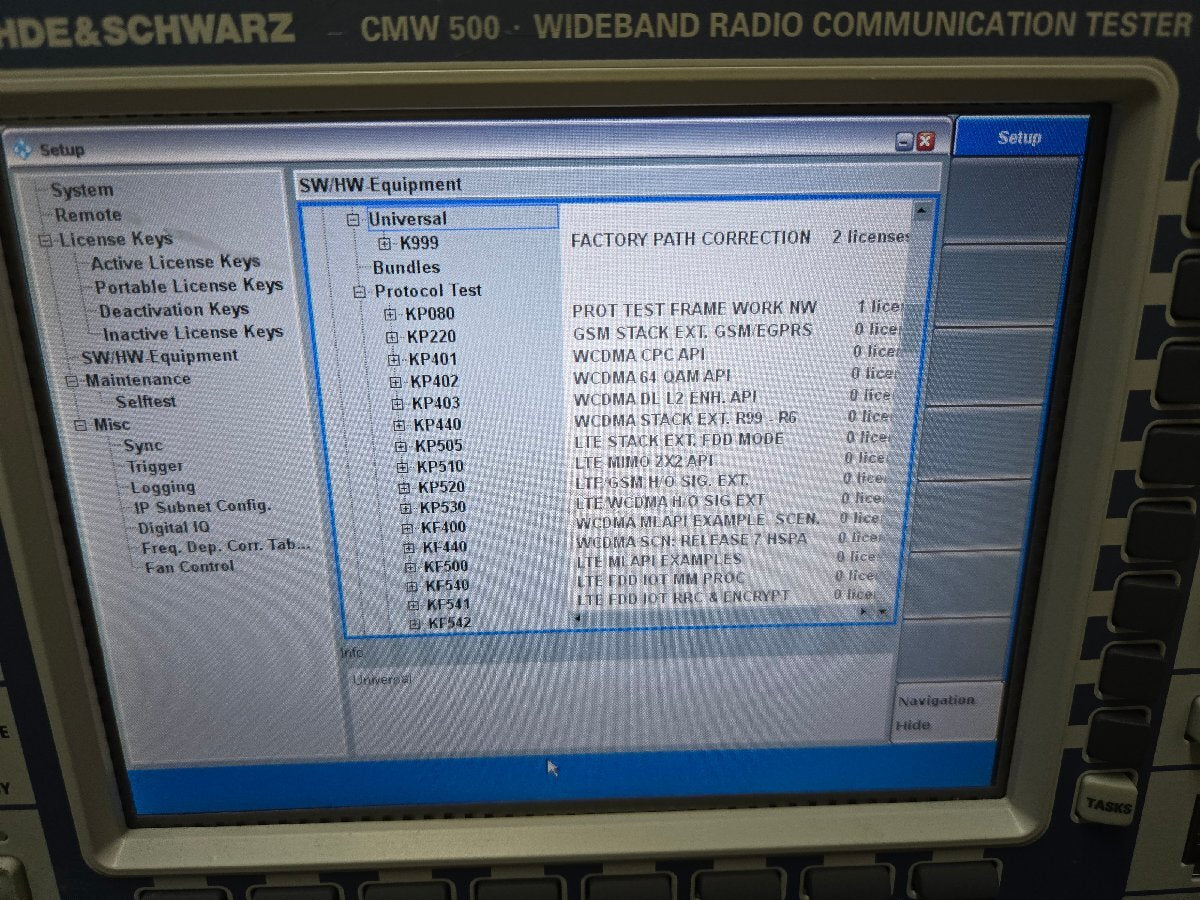Image resolution: width=1200 pixels, height=900 pixels.
Task: Collapse the Universal node
Action: (x=352, y=219)
